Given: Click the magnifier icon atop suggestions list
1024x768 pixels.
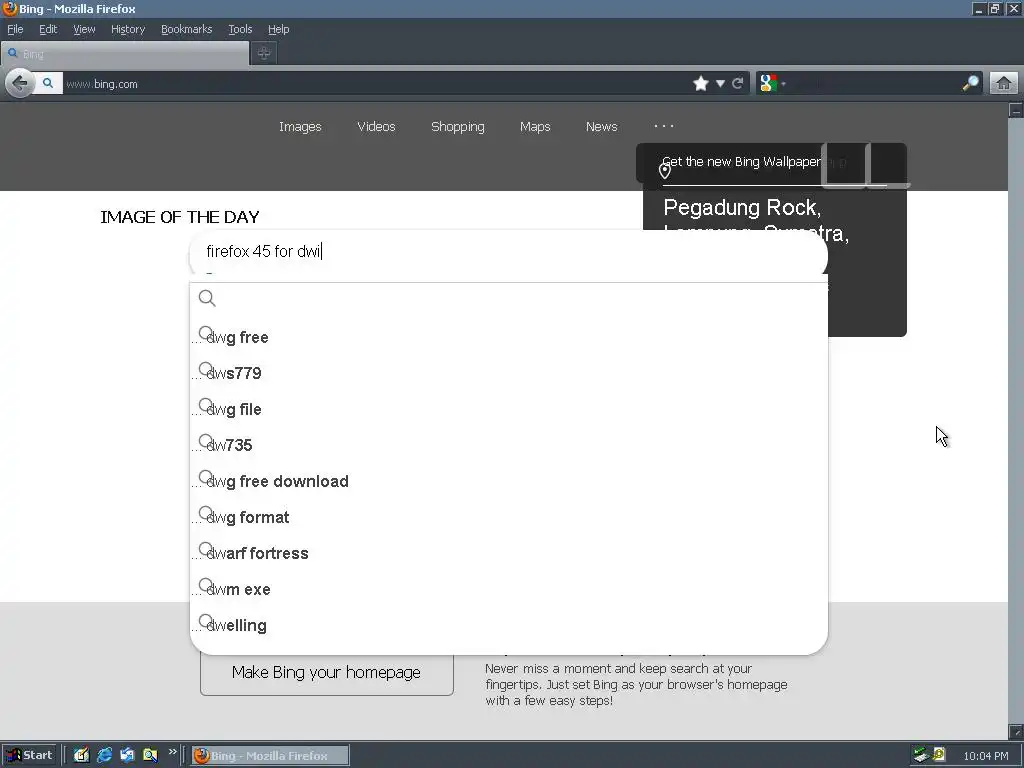Looking at the screenshot, I should (207, 298).
